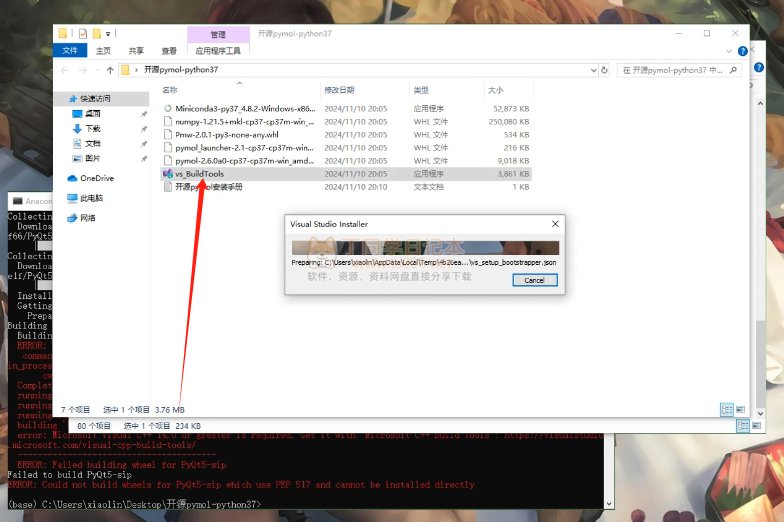Cancel the Visual Studio Installer dialog
Screen dimensions: 784x522
click(x=534, y=280)
